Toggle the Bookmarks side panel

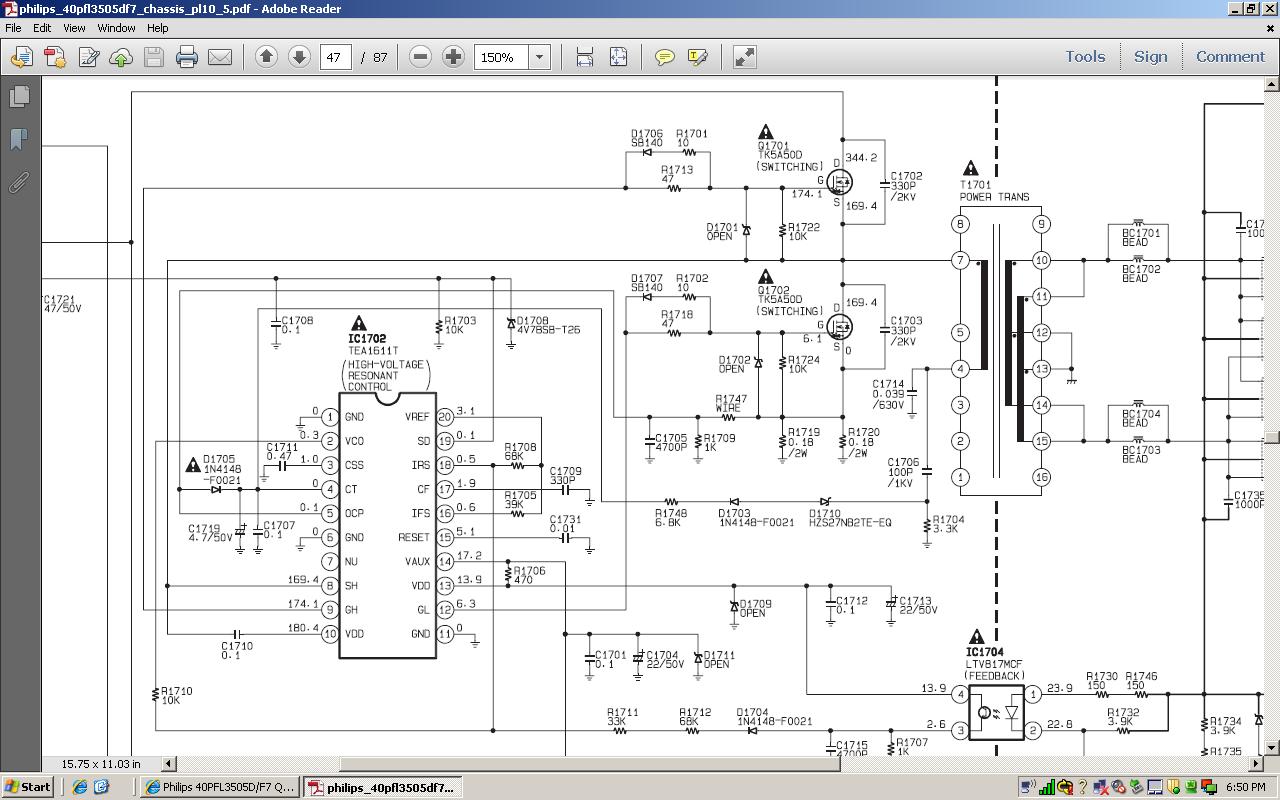point(19,139)
